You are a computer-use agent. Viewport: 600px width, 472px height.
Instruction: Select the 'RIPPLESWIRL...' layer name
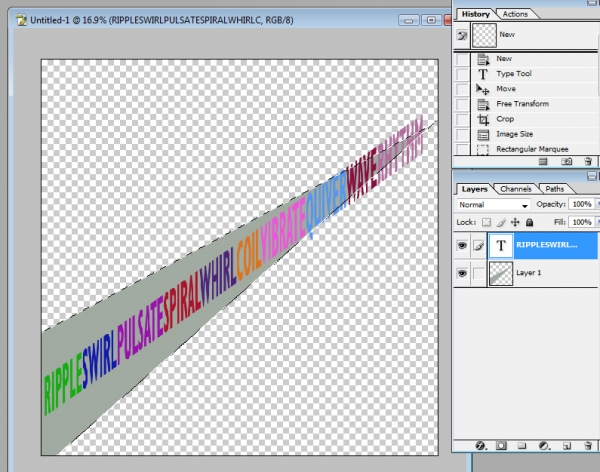[546, 245]
